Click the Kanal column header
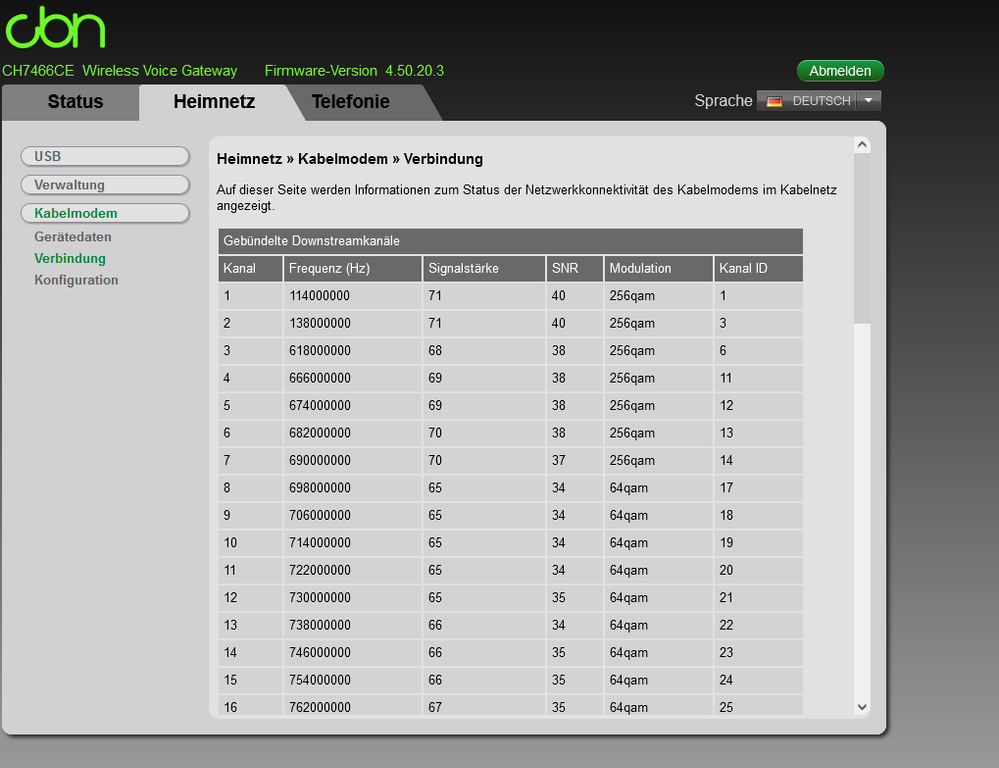The image size is (999, 768). pos(250,268)
